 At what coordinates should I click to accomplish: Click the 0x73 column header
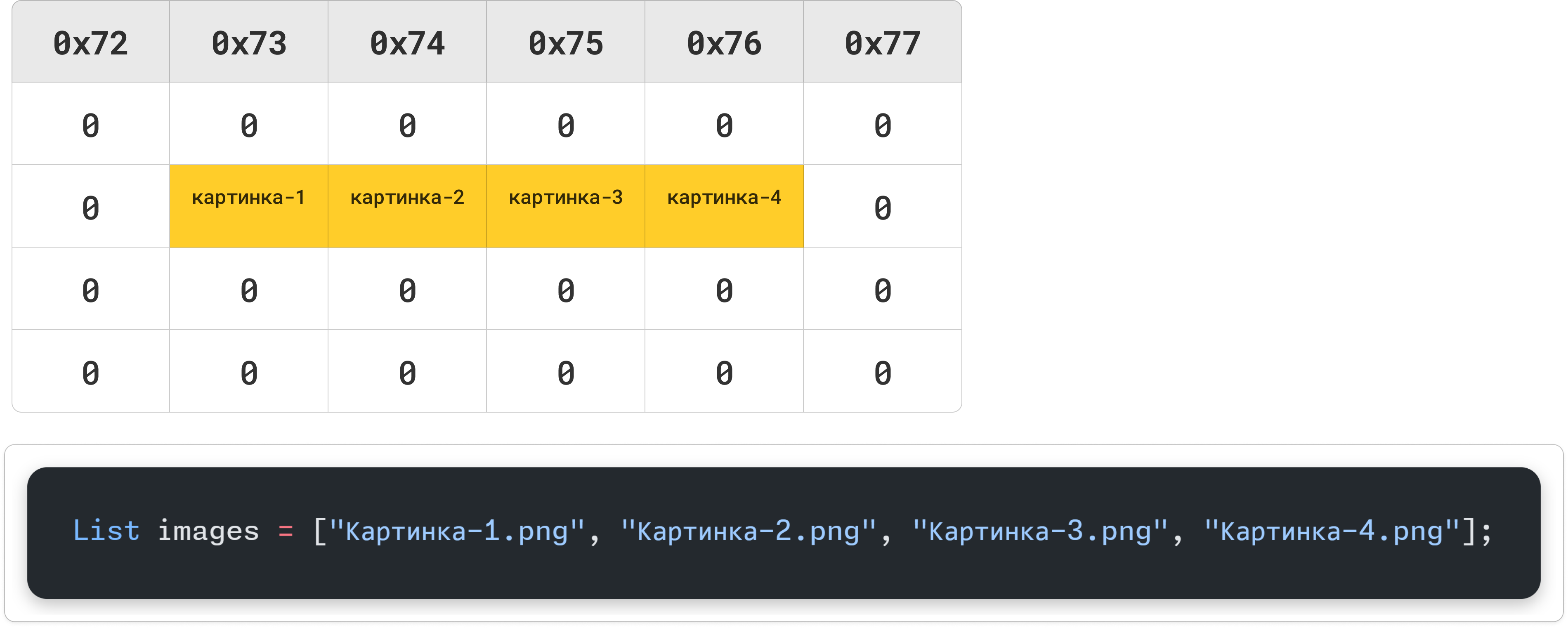(x=249, y=42)
